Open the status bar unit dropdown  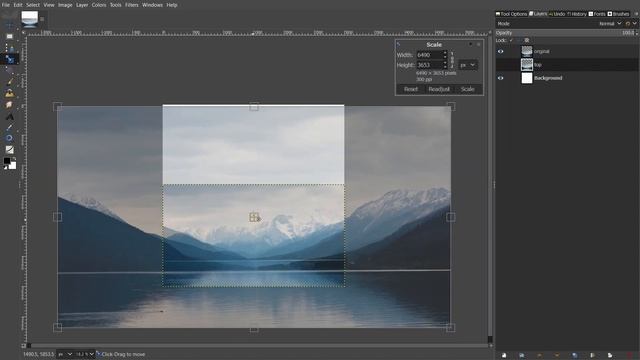tap(64, 354)
